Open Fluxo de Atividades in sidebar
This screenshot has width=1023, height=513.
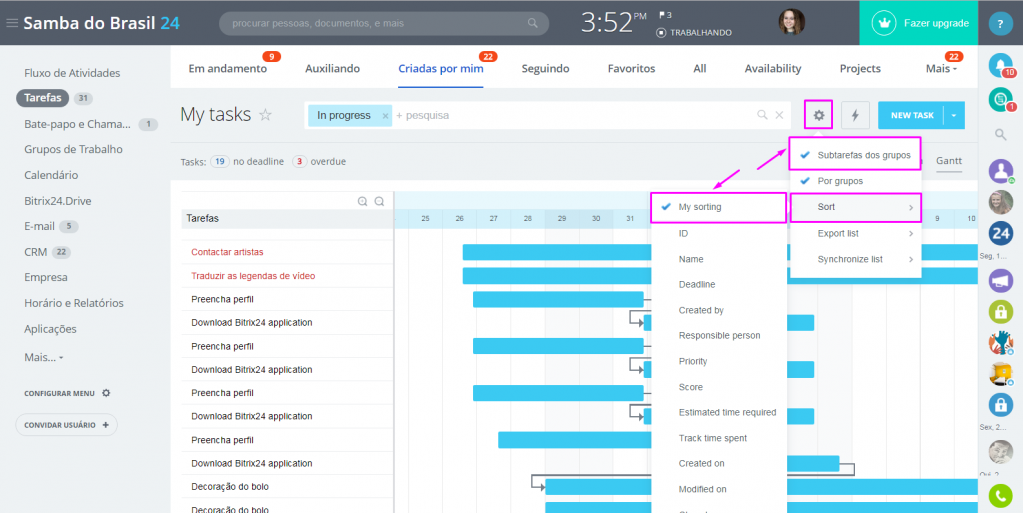tap(72, 73)
